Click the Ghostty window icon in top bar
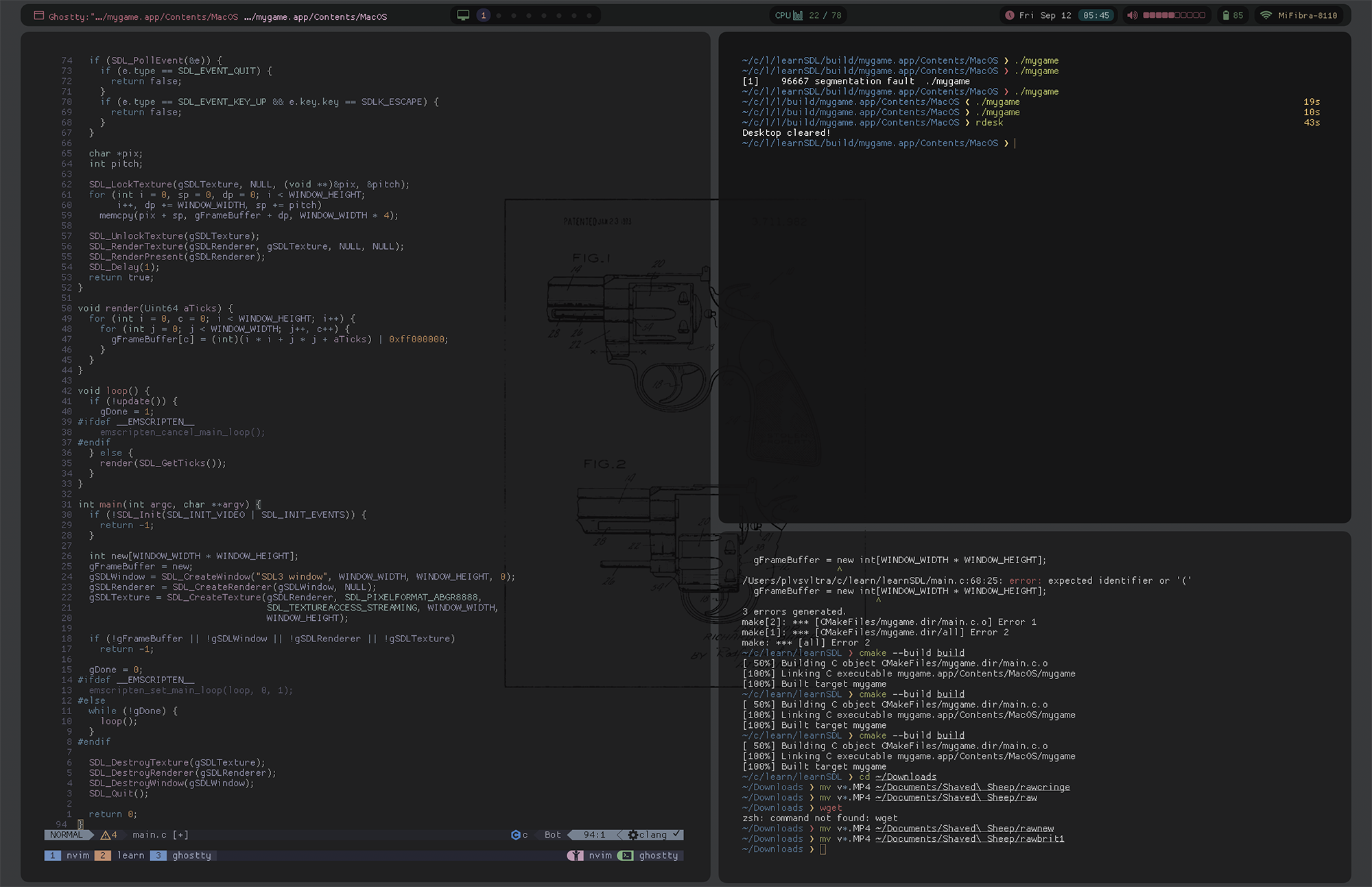The width and height of the screenshot is (1372, 887). (x=39, y=16)
